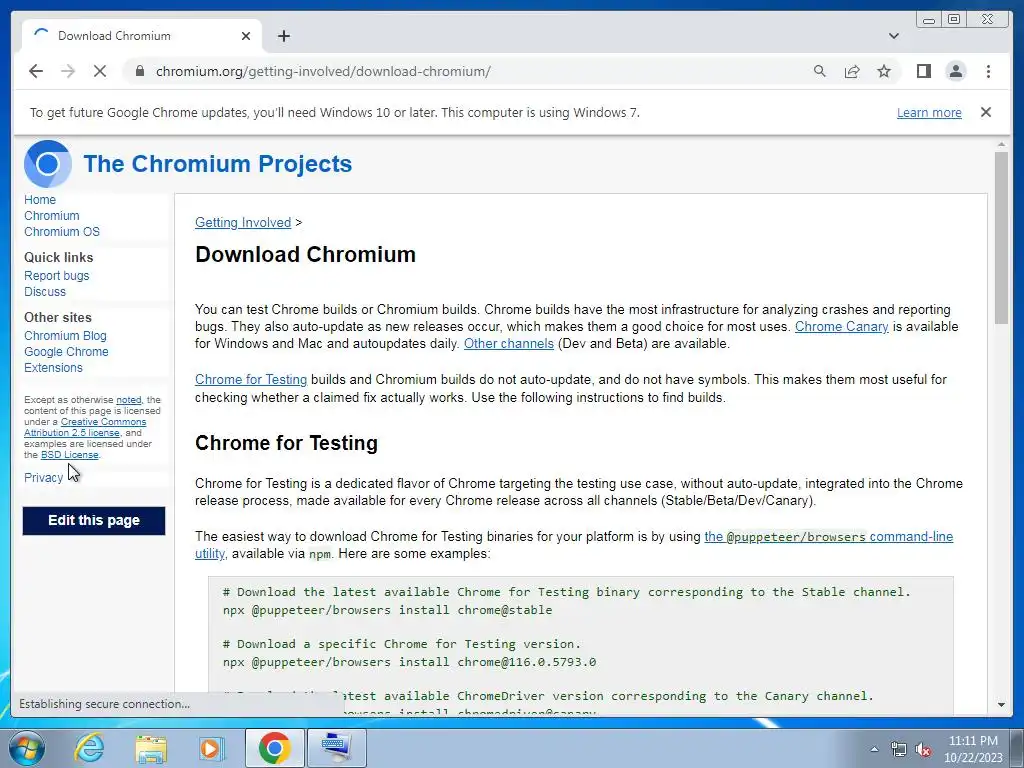Open the muted volume tray icon

pos(923,749)
